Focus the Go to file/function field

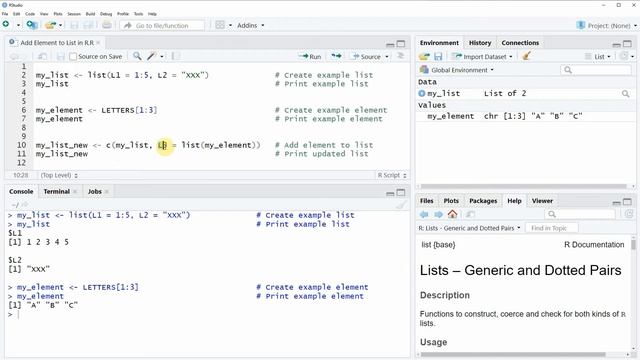(162, 25)
